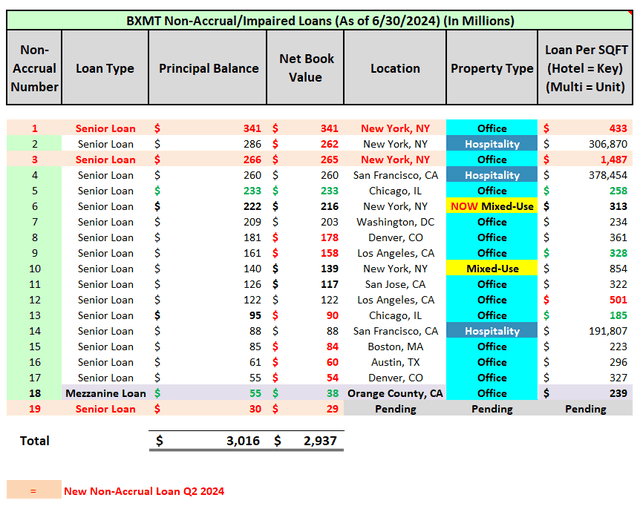Screen dimensions: 640x509
Task: Click total principal balance 3,016
Action: 243,441
